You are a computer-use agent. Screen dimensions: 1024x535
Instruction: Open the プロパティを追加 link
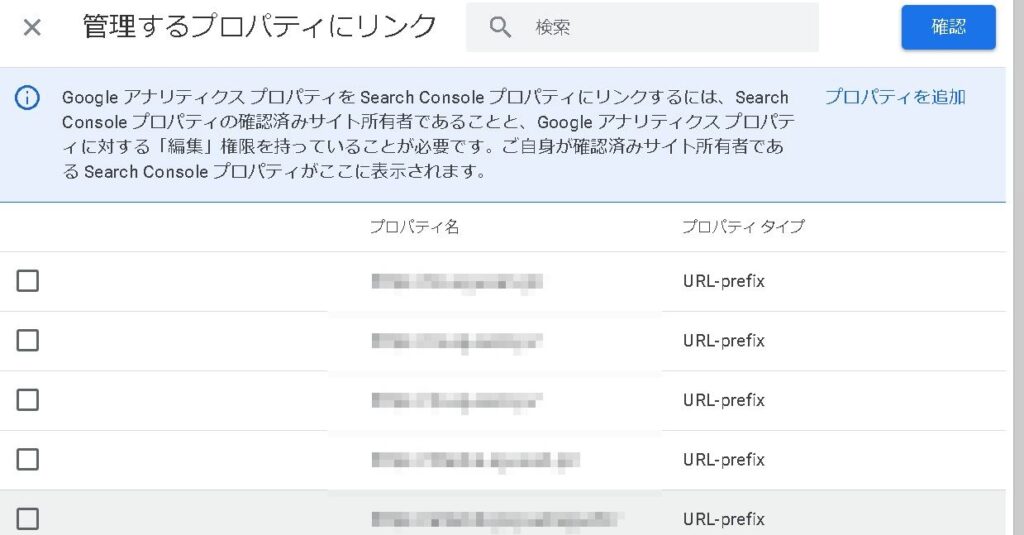(x=894, y=97)
